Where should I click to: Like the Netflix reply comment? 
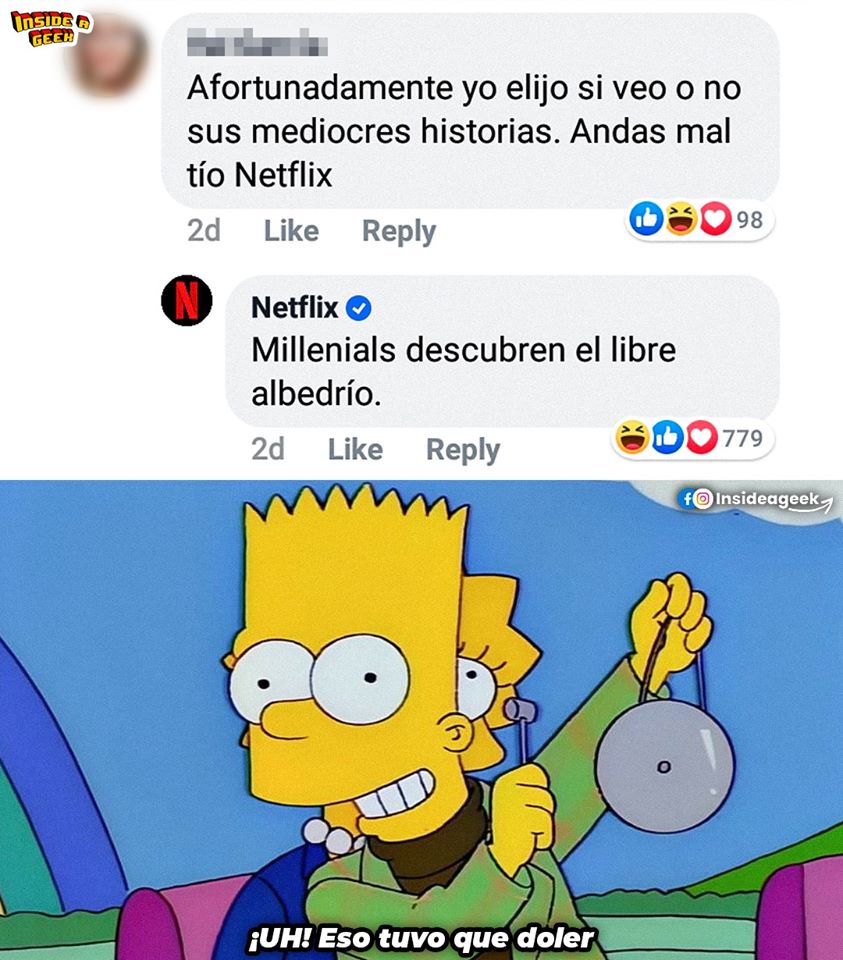pyautogui.click(x=356, y=449)
